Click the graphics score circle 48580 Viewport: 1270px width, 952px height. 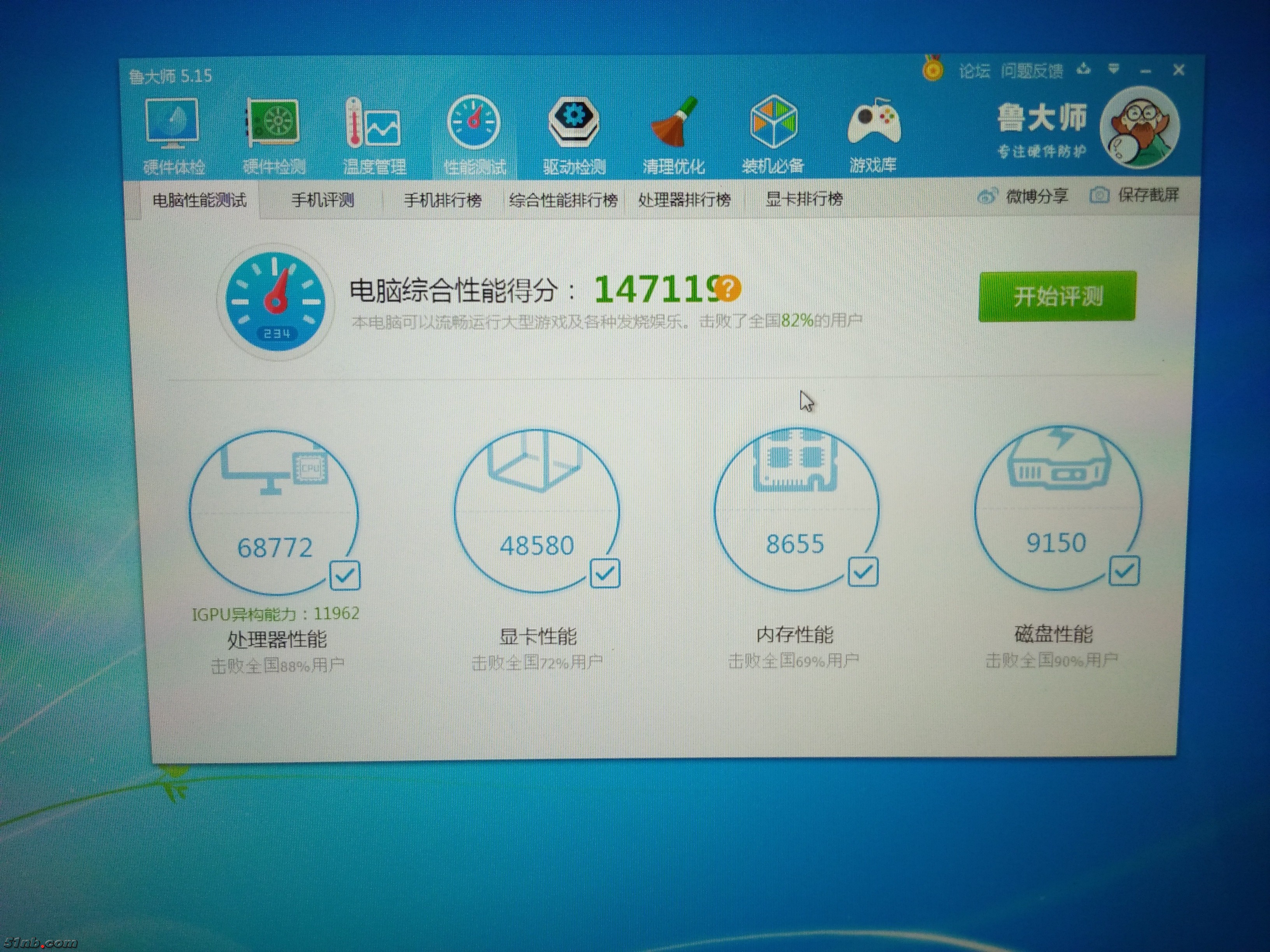coord(537,511)
